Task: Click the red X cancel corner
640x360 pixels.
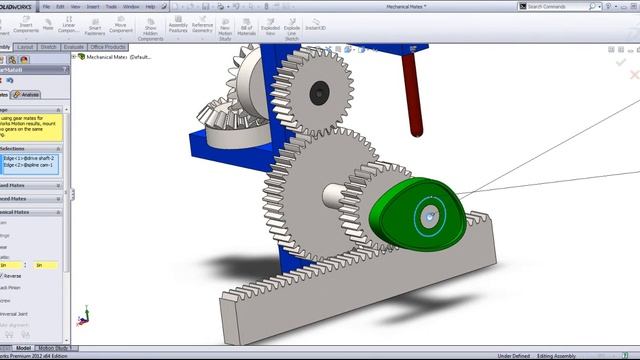Action: click(x=634, y=75)
